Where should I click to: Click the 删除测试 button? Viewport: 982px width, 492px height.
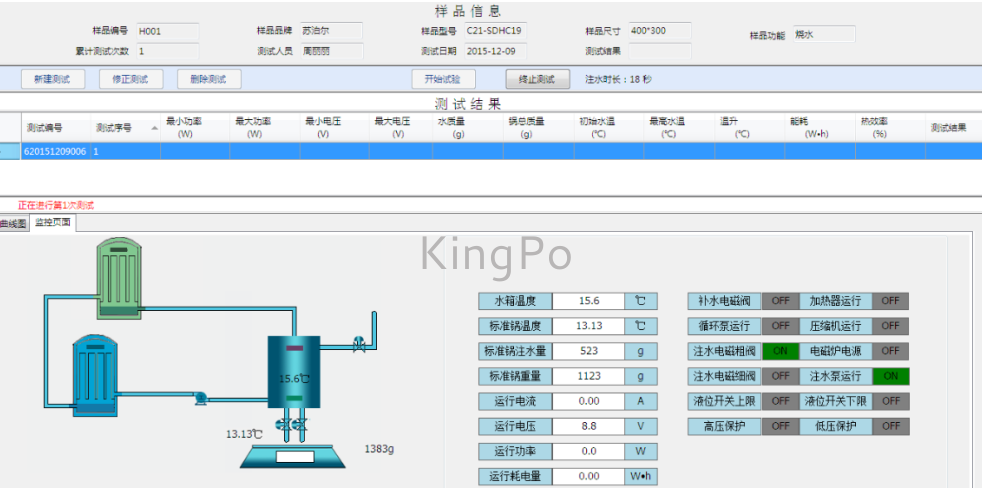coord(209,79)
